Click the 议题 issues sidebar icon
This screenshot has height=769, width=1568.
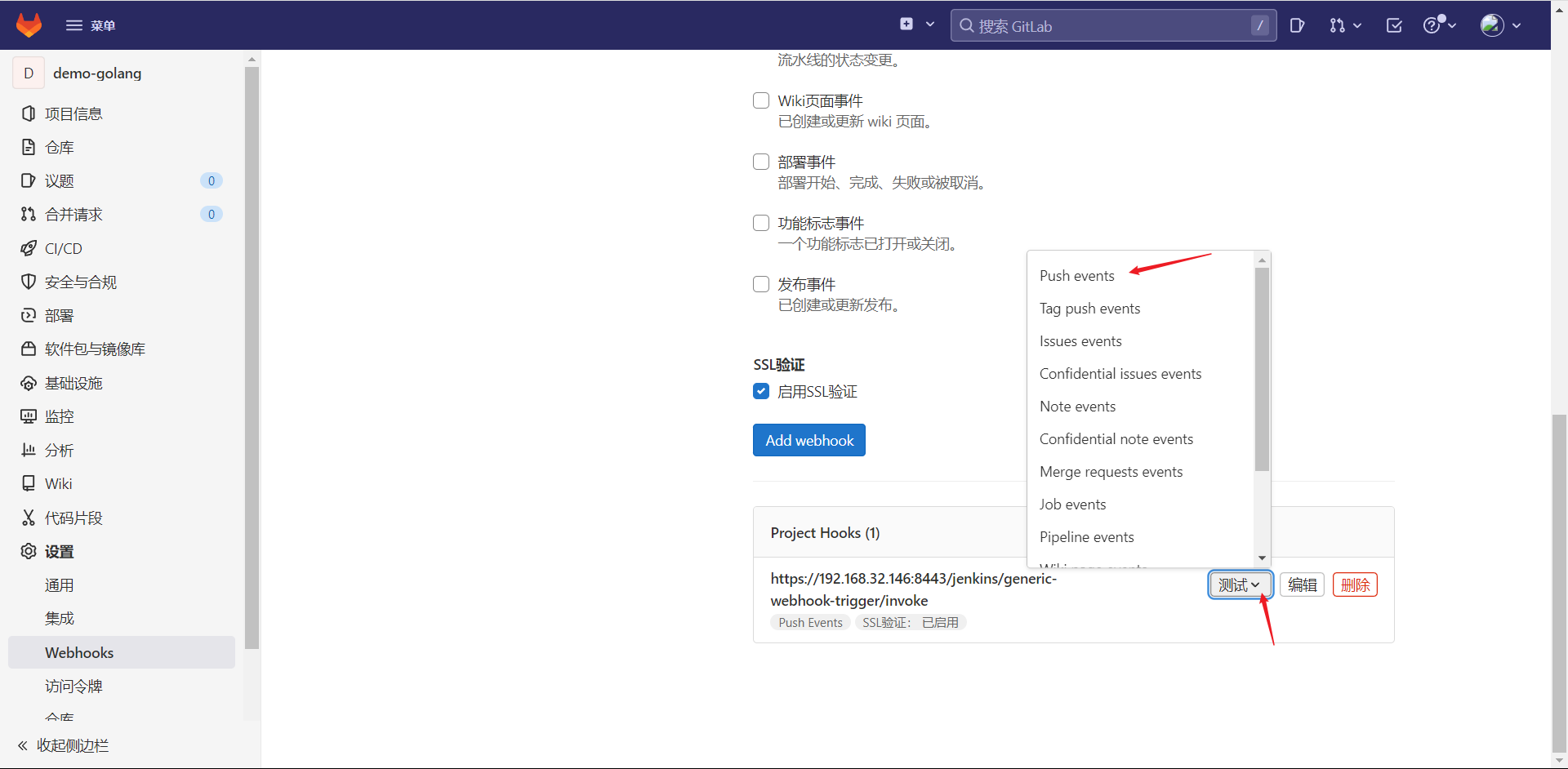pos(29,180)
